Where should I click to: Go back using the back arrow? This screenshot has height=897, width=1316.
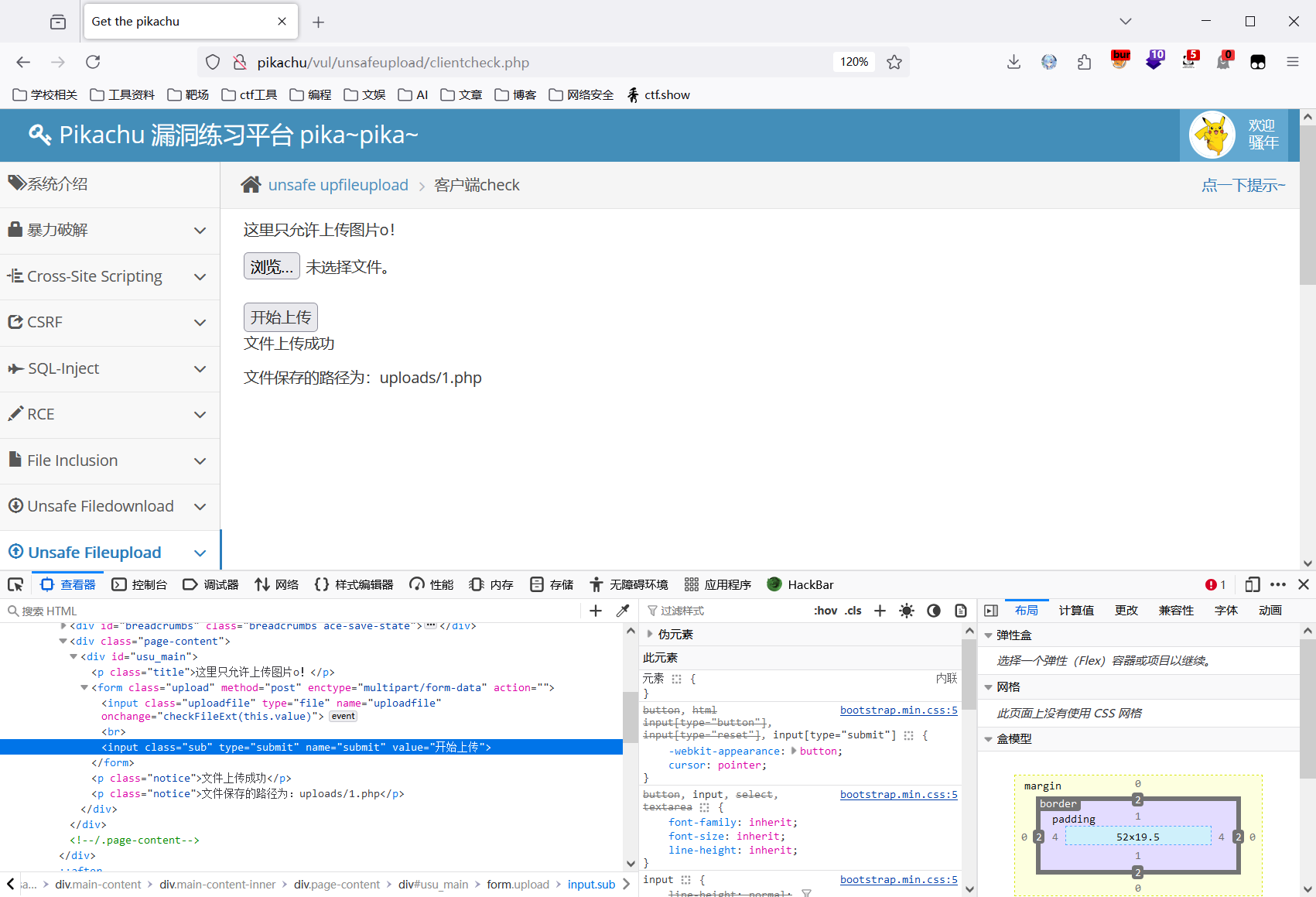23,62
